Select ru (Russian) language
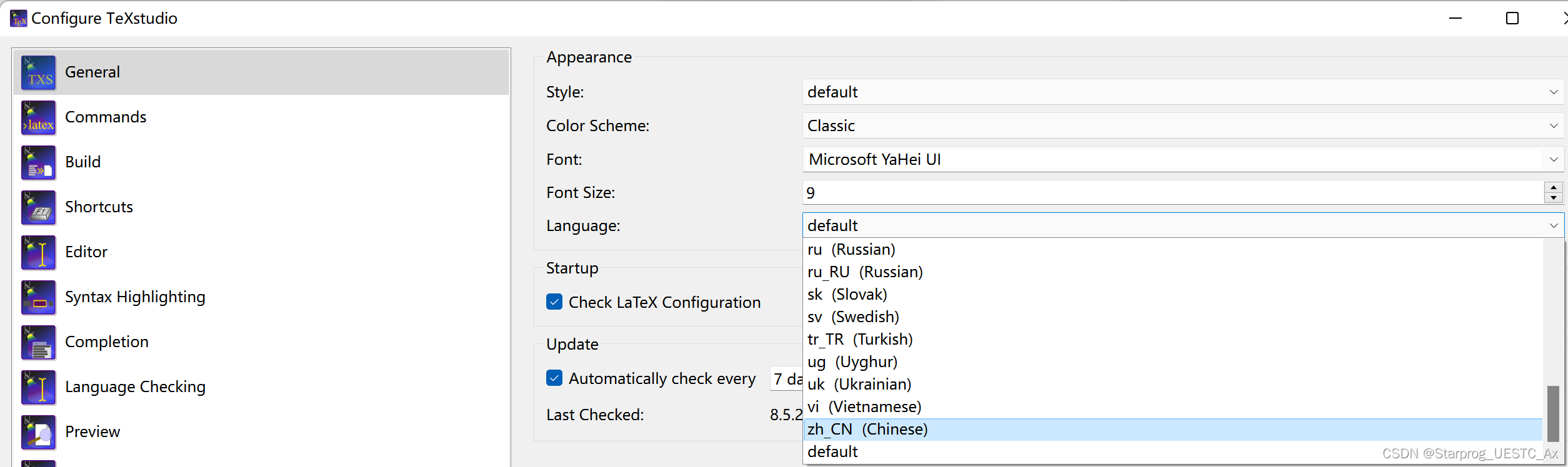The height and width of the screenshot is (467, 1568). [x=1173, y=249]
